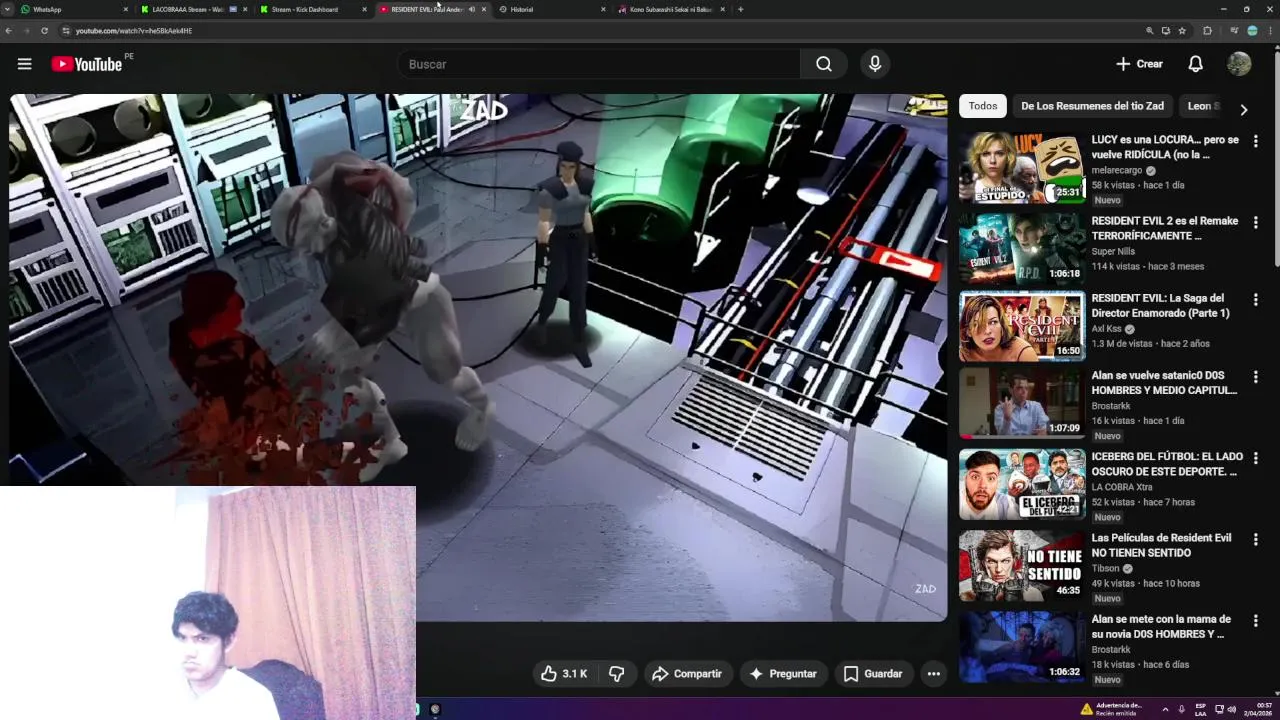
Task: Select the Todos filter chip
Action: point(982,106)
